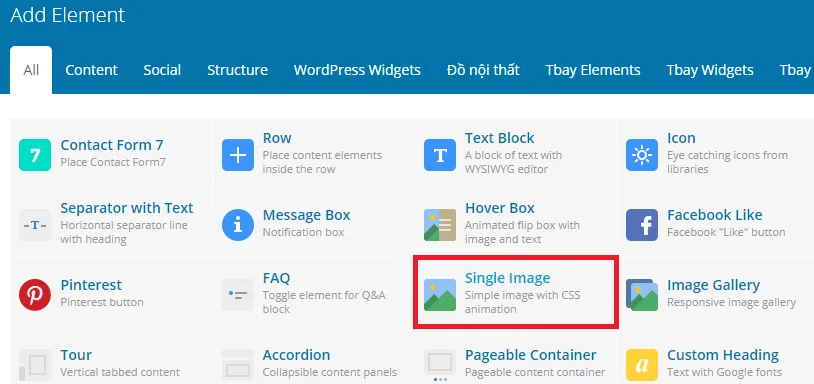Switch to the Content tab
This screenshot has height=384, width=814.
coord(91,70)
